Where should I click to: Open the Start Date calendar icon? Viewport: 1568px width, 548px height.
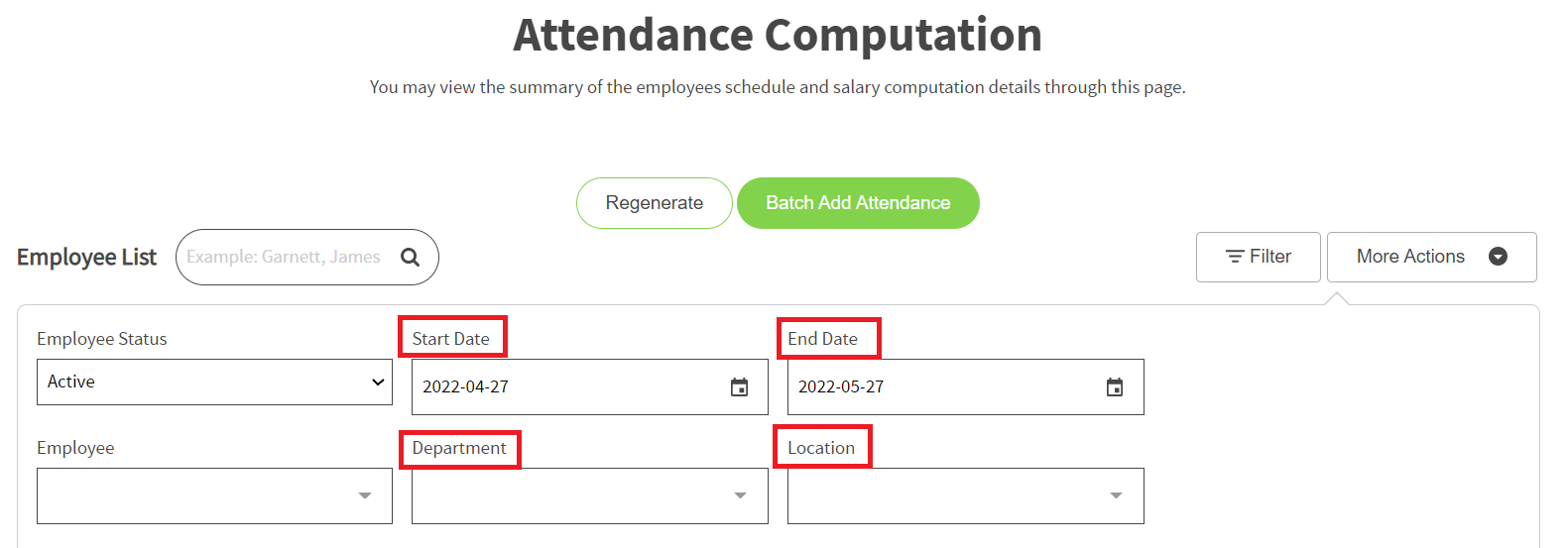(739, 387)
